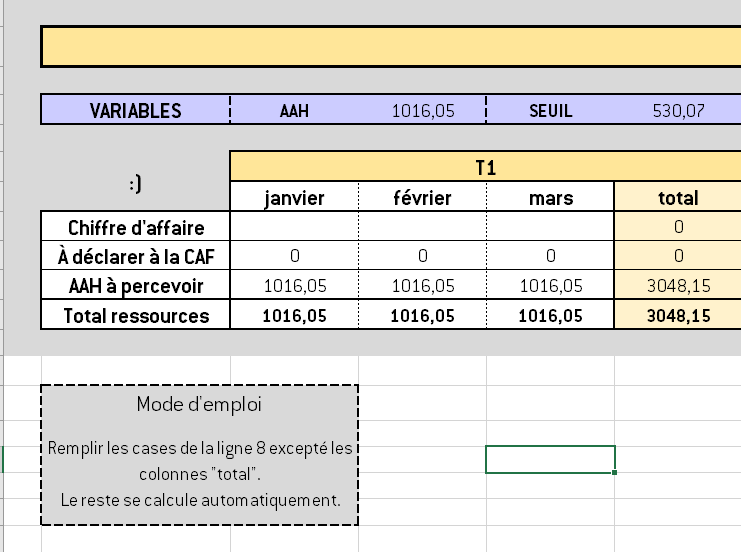The width and height of the screenshot is (741, 552).
Task: Select the SEUIL value 530,07
Action: (678, 110)
